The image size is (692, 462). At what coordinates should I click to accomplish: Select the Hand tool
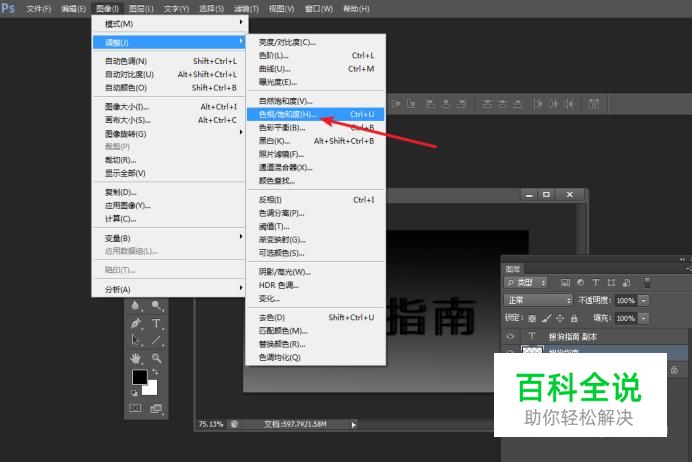[x=135, y=358]
